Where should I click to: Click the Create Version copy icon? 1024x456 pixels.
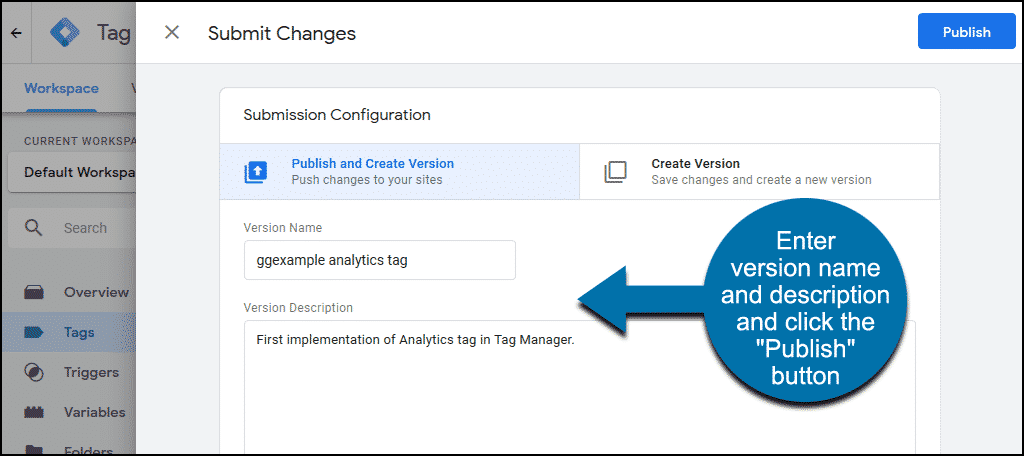615,172
